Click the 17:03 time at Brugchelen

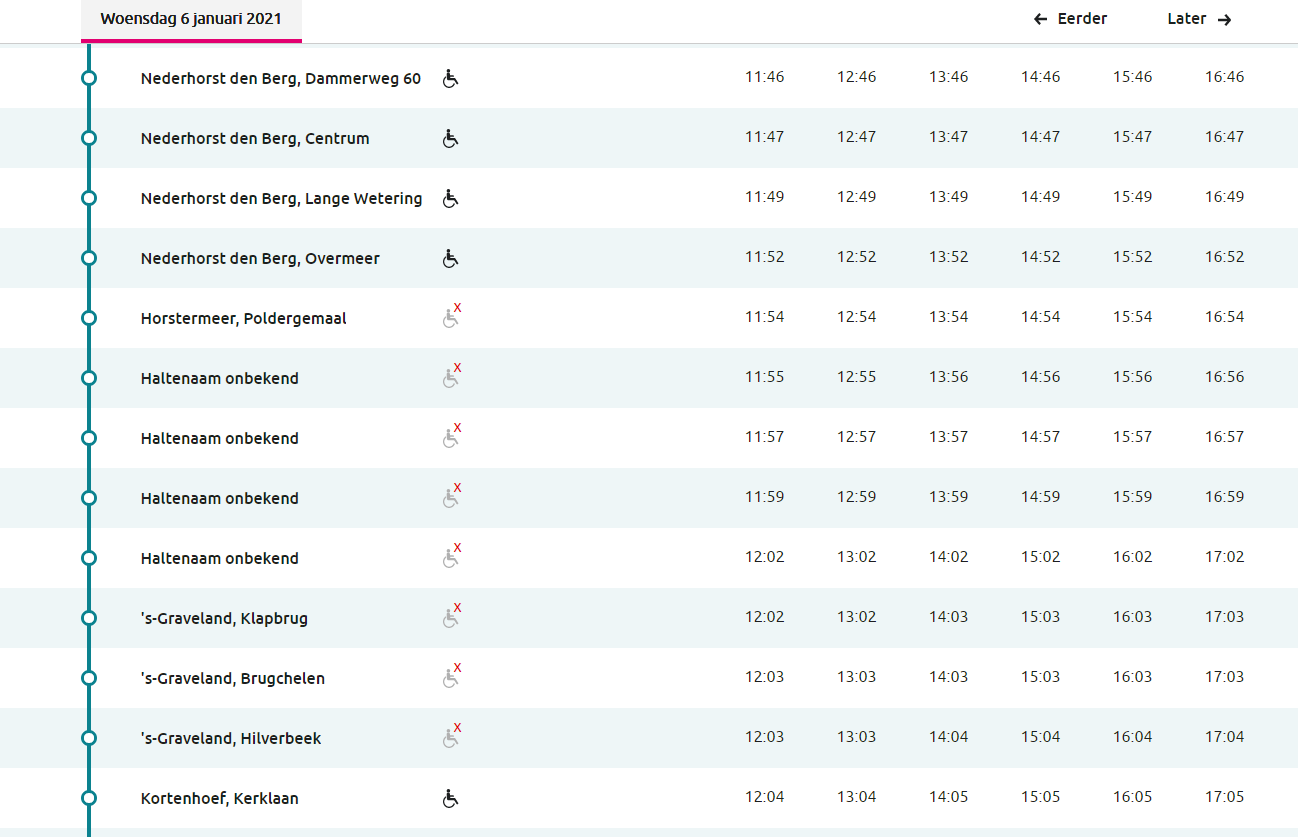pos(1225,676)
